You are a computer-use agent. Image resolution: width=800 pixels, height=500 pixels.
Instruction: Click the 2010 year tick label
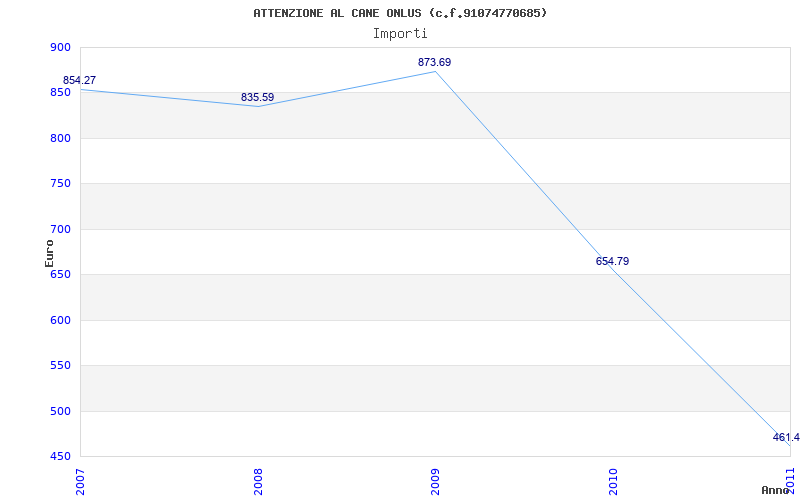(613, 480)
